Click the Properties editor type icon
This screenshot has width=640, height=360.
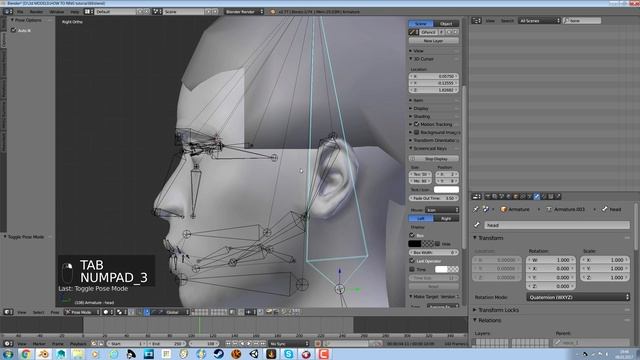point(476,197)
